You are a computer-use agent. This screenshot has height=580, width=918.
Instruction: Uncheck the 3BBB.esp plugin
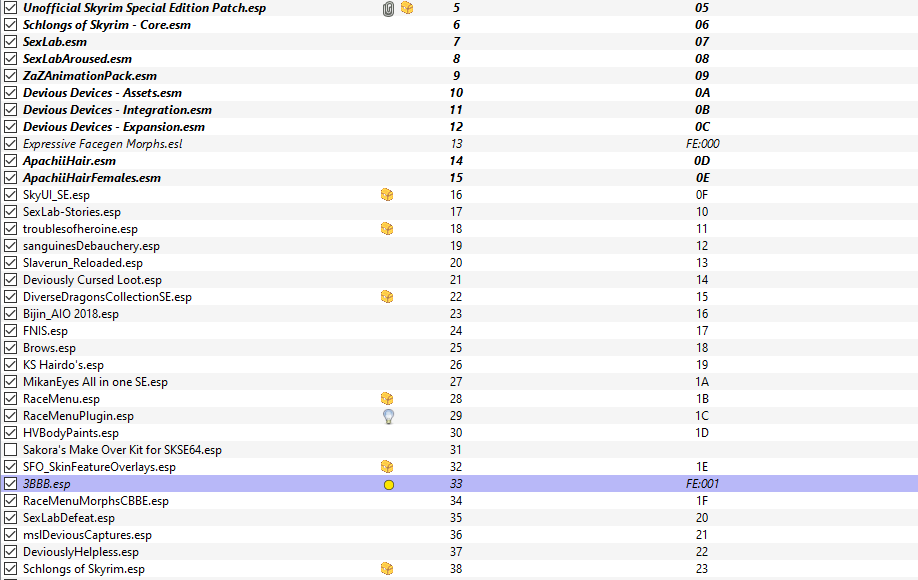click(x=11, y=484)
